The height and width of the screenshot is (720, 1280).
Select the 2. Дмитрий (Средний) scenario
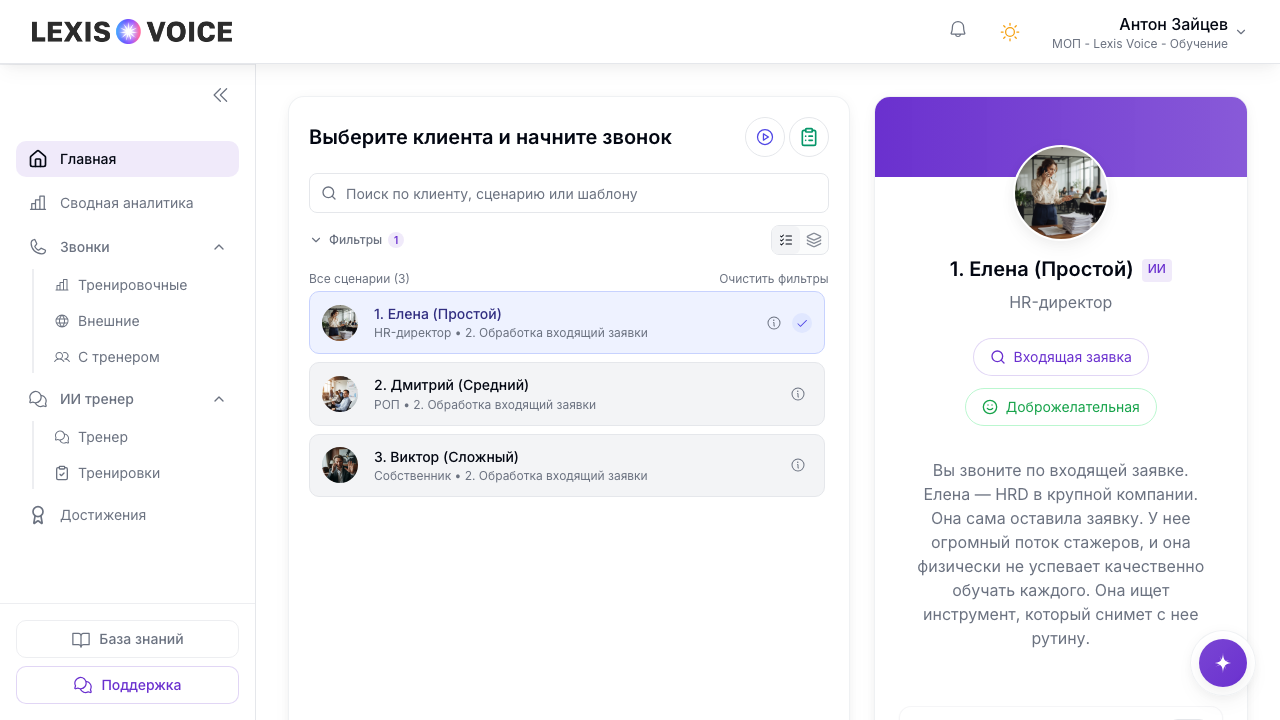coord(567,394)
